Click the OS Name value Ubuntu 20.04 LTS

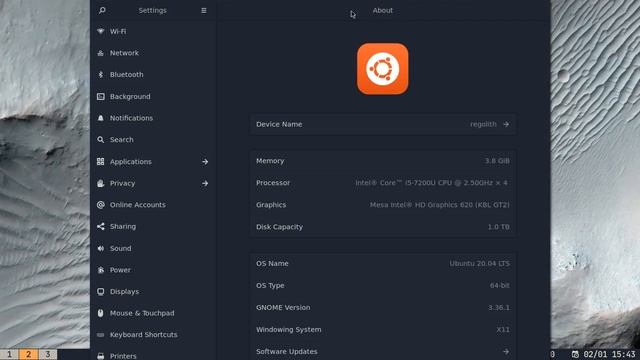[479, 264]
